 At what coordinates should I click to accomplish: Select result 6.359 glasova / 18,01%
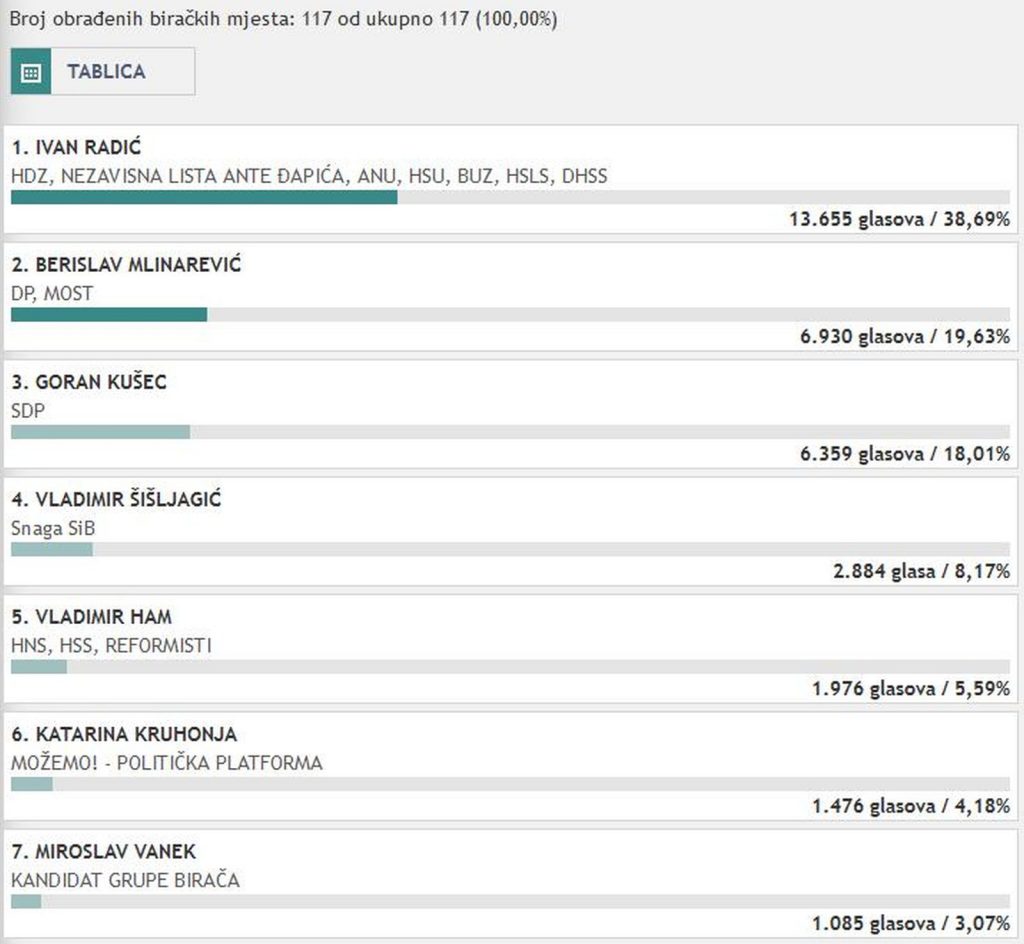905,454
